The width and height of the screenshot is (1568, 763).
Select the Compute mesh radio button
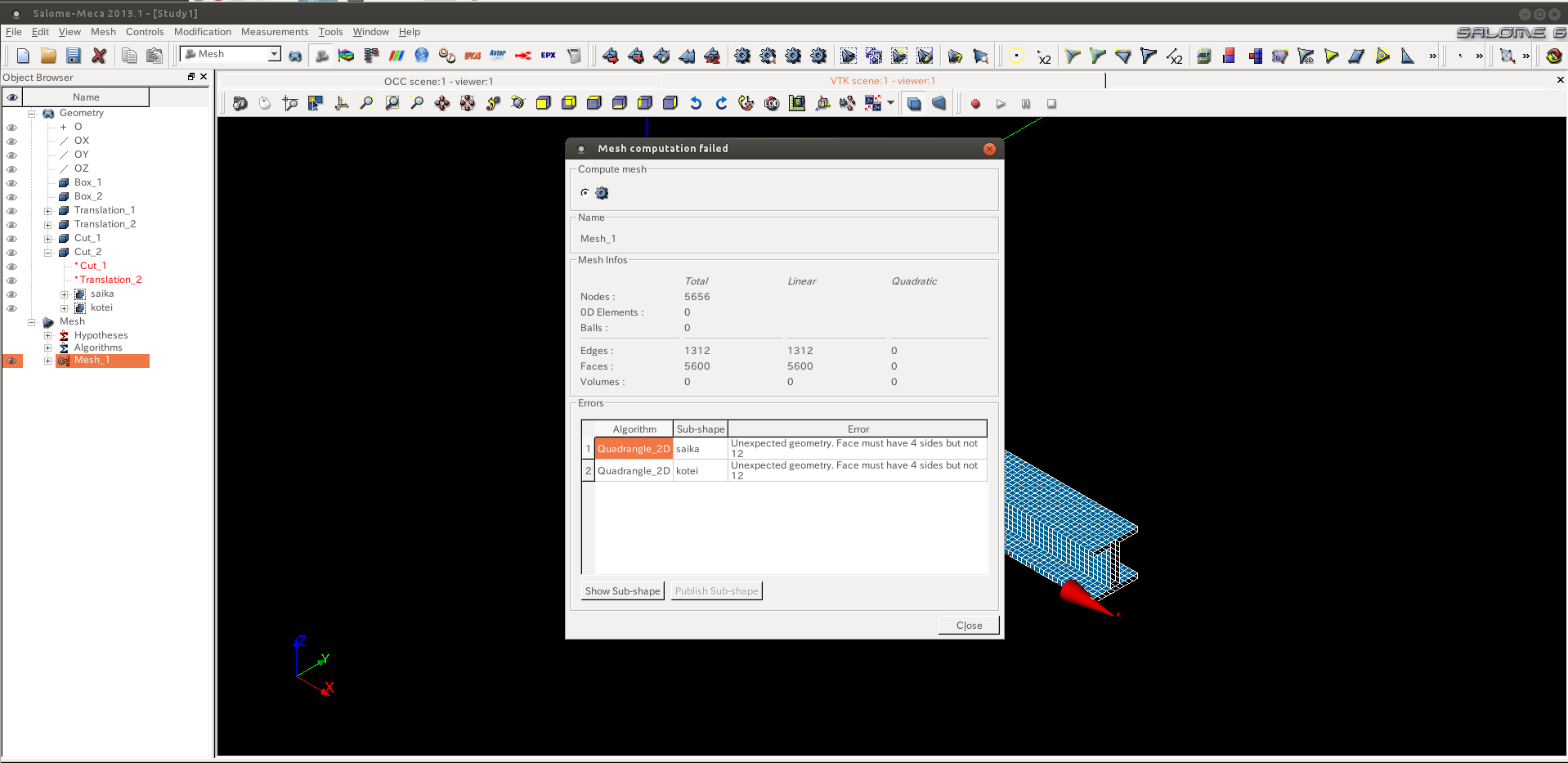585,193
